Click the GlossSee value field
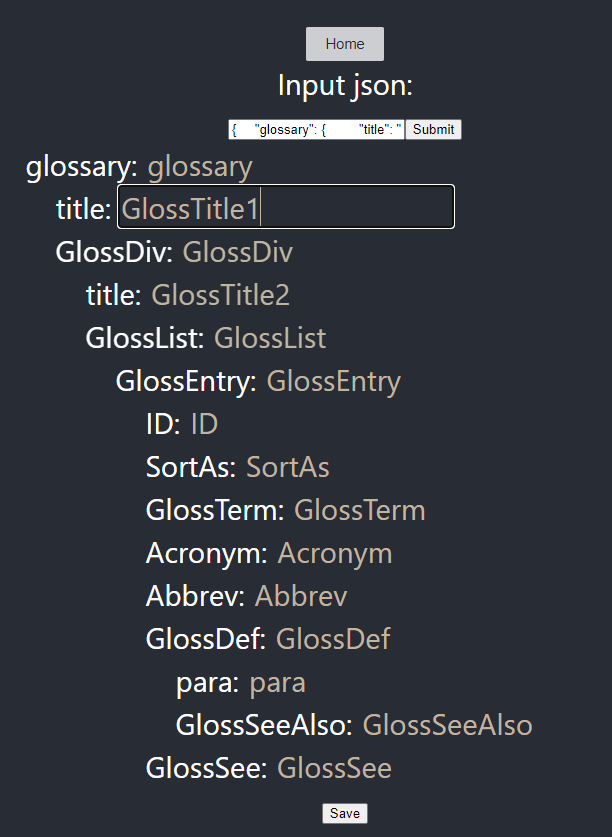The width and height of the screenshot is (612, 837). tap(334, 768)
